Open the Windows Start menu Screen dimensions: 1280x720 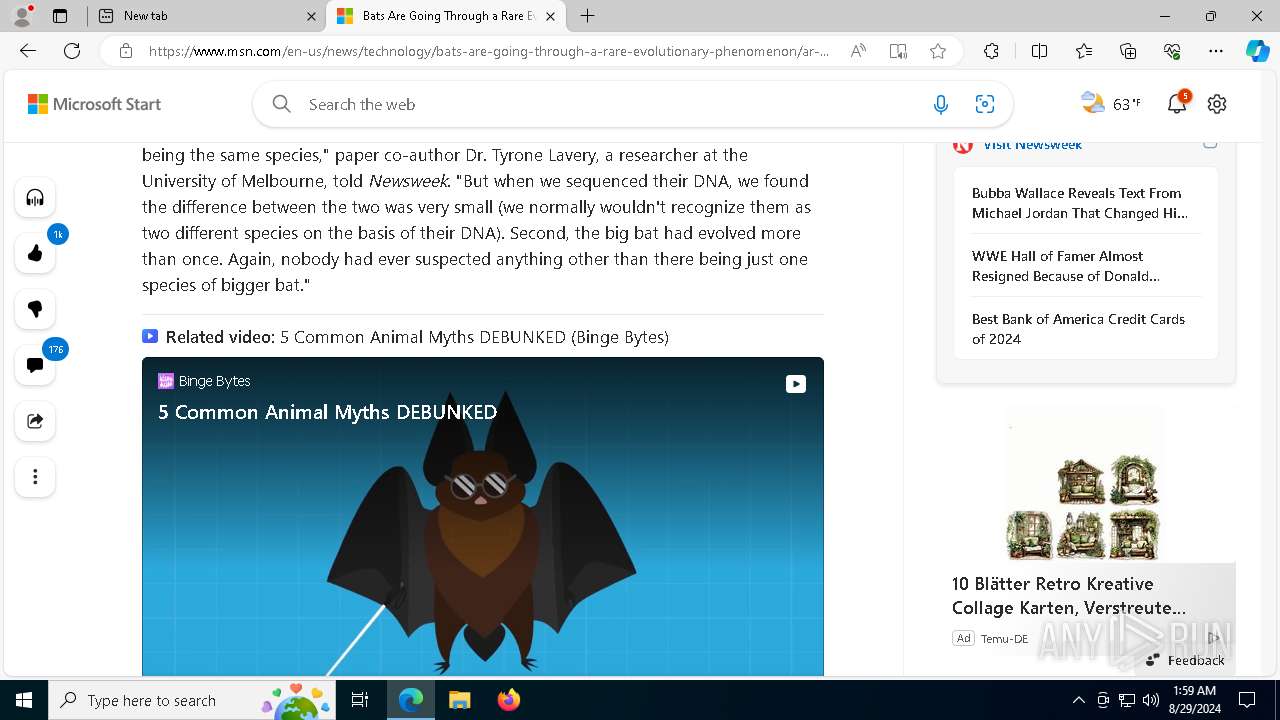(24, 700)
